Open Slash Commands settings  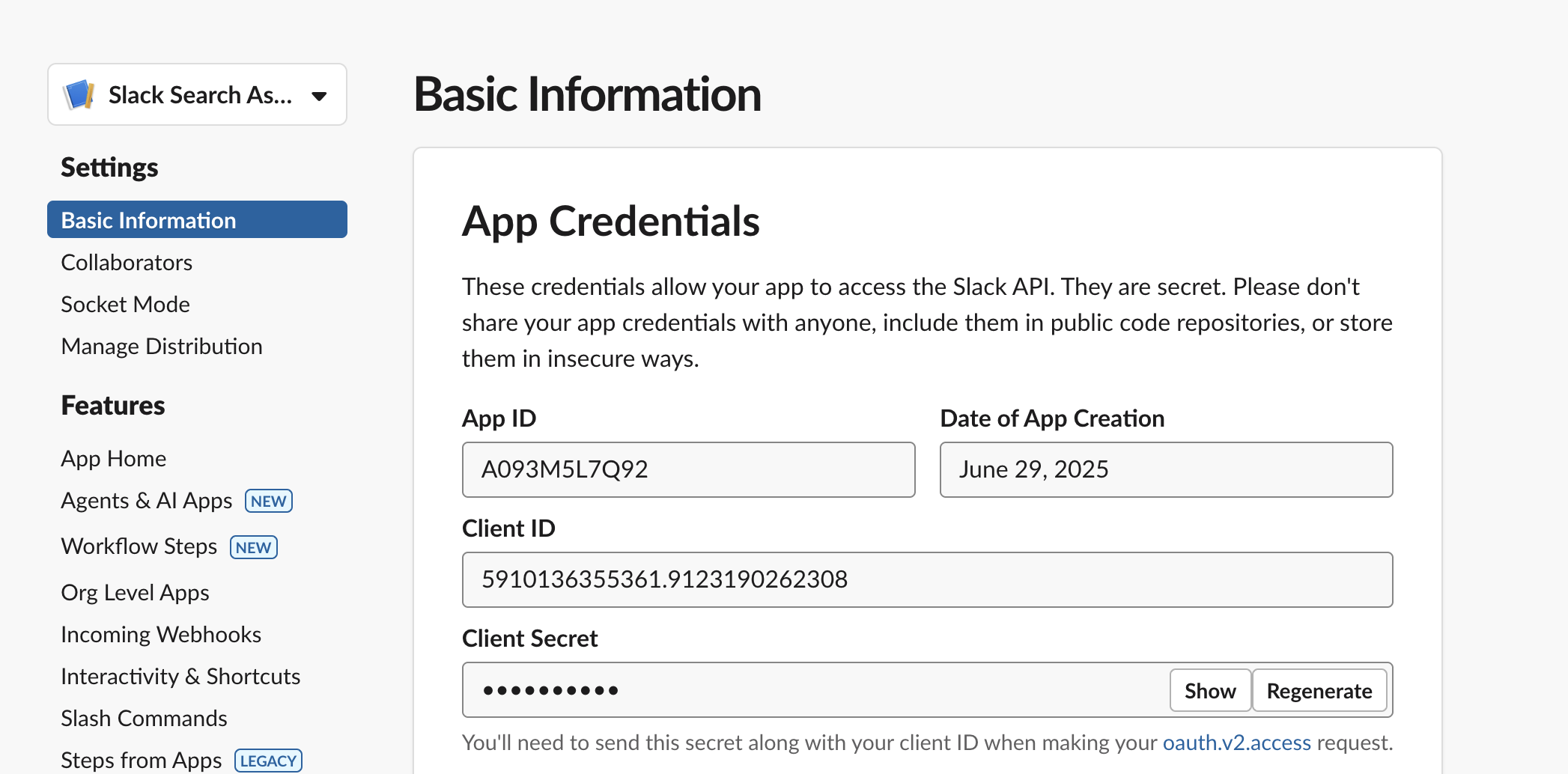point(144,718)
